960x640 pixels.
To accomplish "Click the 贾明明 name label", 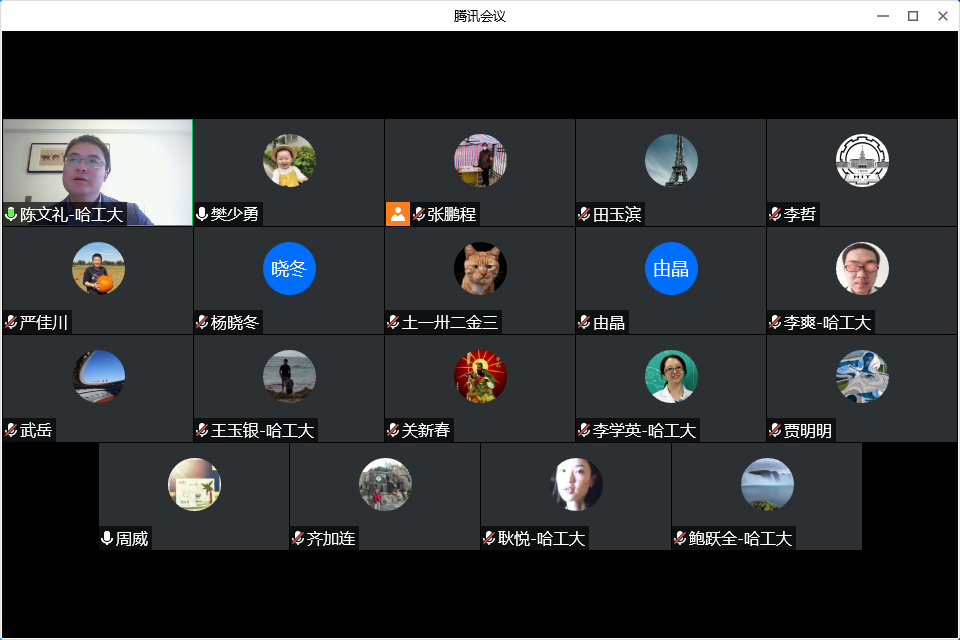I will click(808, 430).
